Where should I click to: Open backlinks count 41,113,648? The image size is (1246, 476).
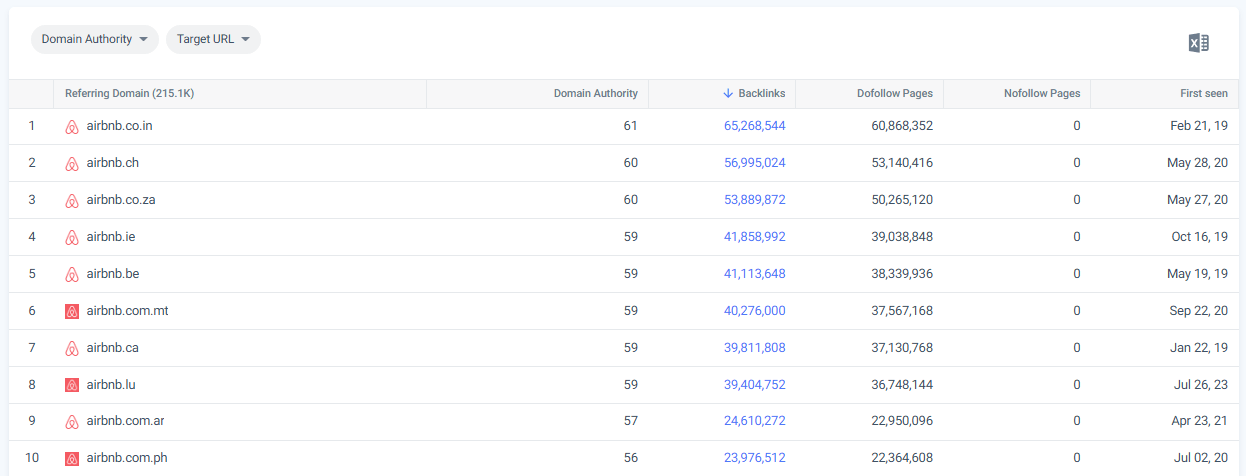tap(755, 274)
